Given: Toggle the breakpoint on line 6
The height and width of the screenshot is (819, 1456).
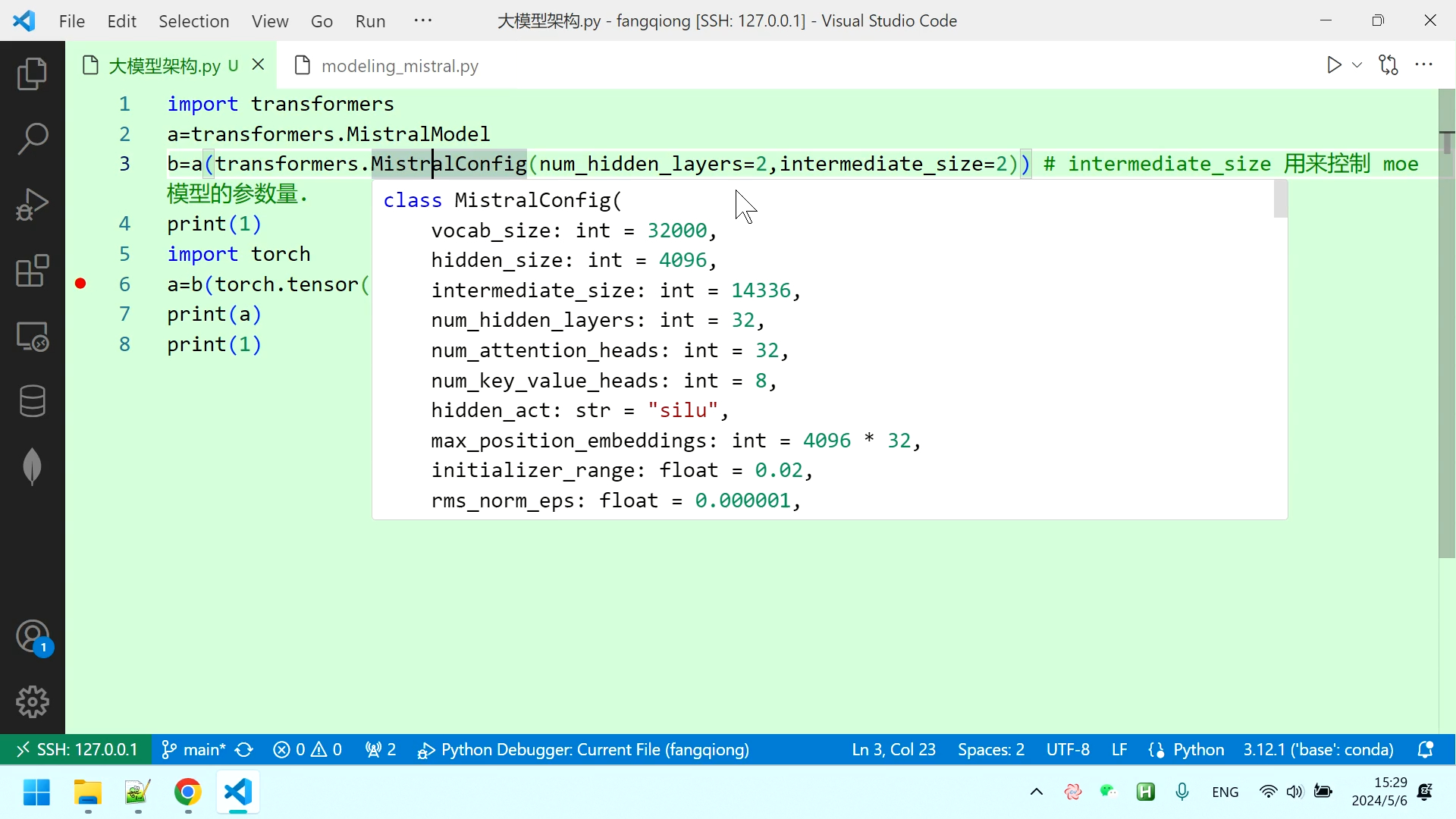Looking at the screenshot, I should pyautogui.click(x=80, y=284).
